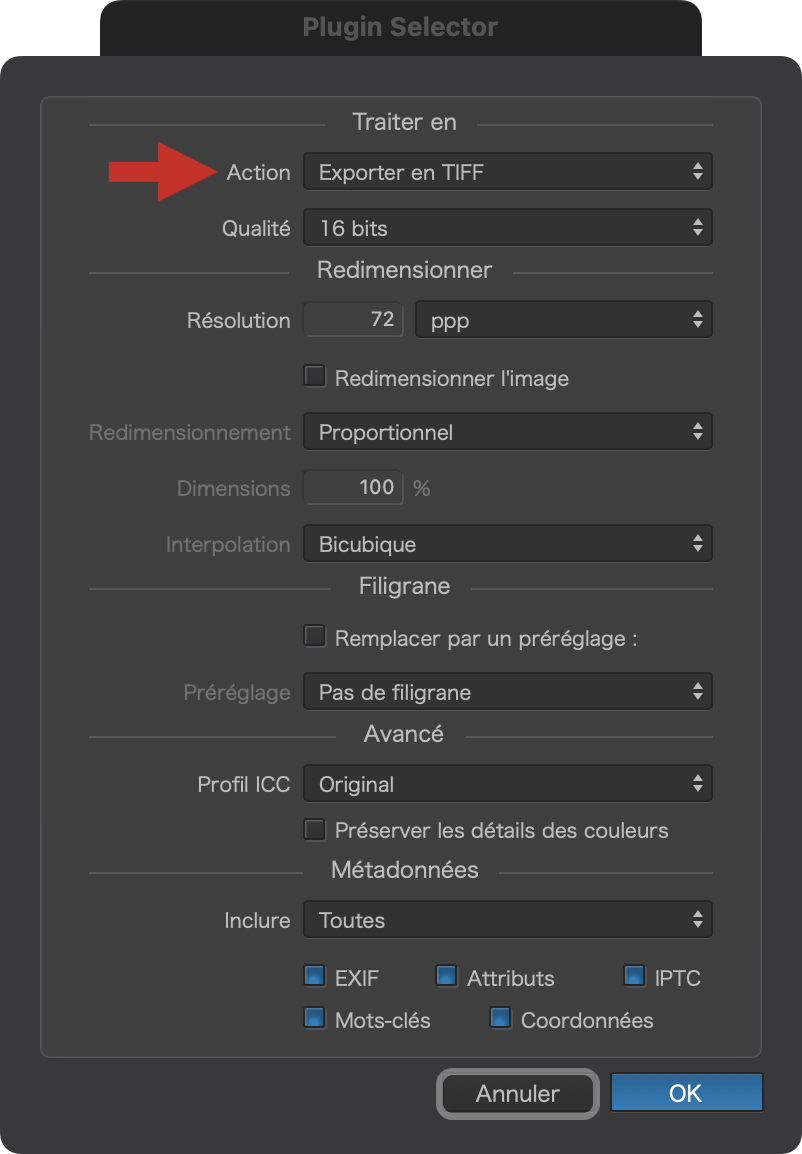Viewport: 802px width, 1154px height.
Task: Open the Interpolation dropdown showing Bicubique
Action: 508,543
